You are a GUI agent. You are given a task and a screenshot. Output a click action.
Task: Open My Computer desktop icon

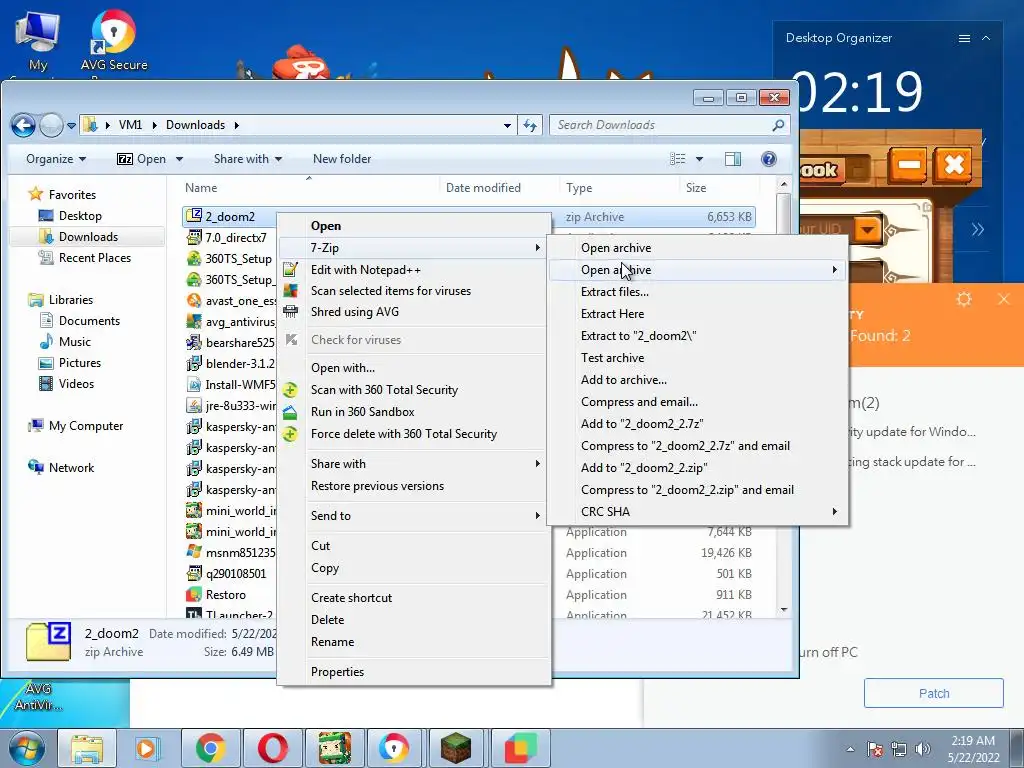coord(38,40)
